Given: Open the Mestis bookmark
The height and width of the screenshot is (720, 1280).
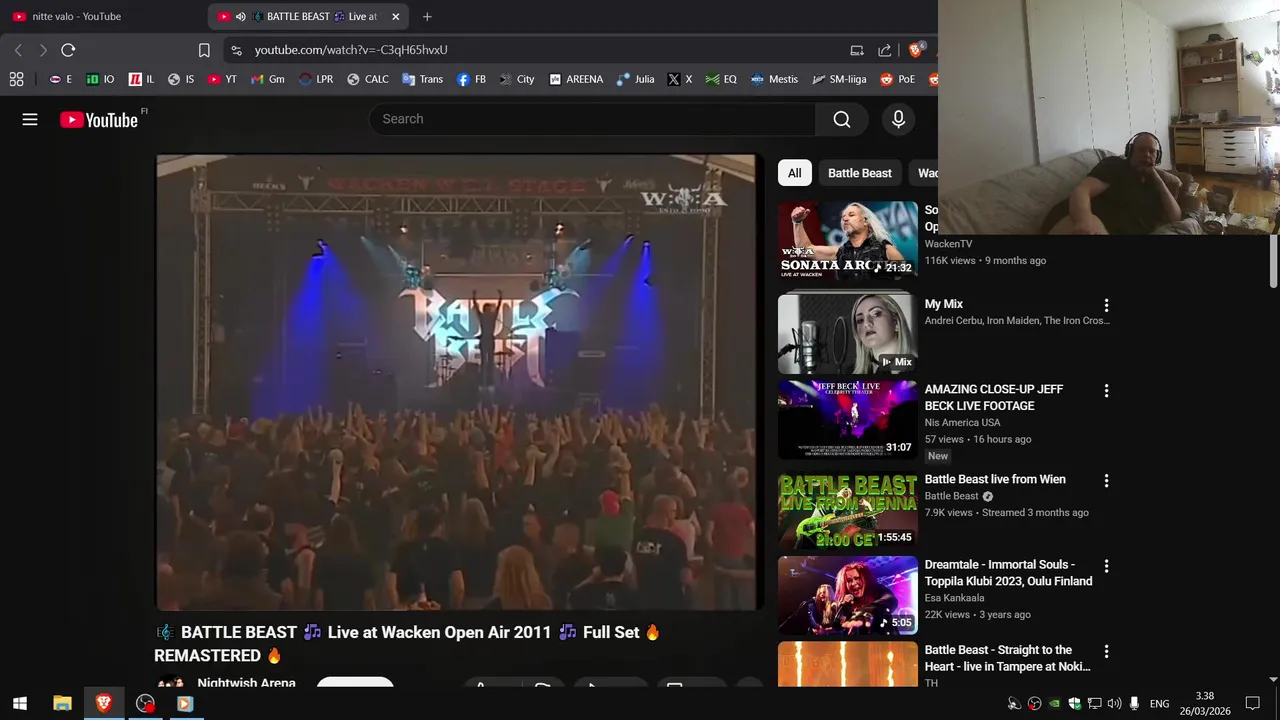Looking at the screenshot, I should tap(774, 79).
